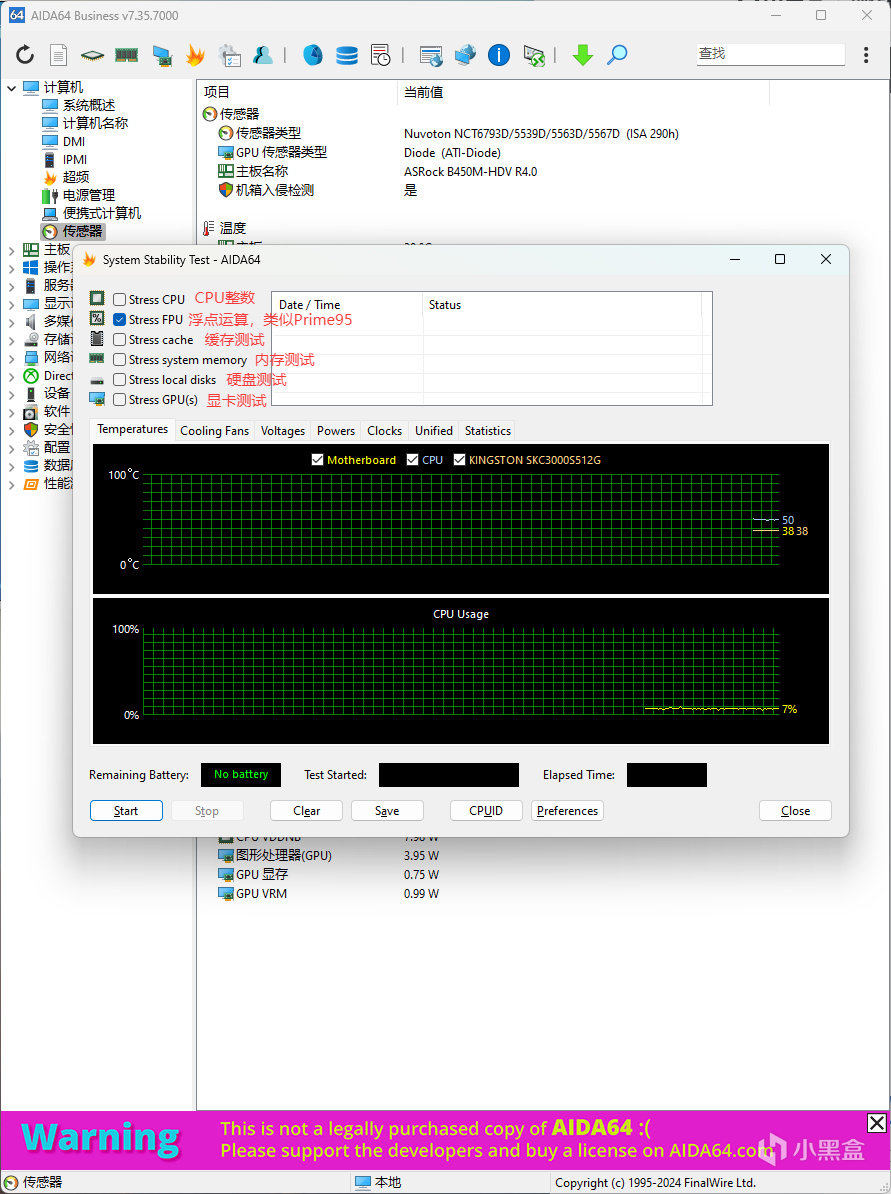Viewport: 891px width, 1194px height.
Task: Click the monitors with green arrows icon
Action: [x=534, y=55]
